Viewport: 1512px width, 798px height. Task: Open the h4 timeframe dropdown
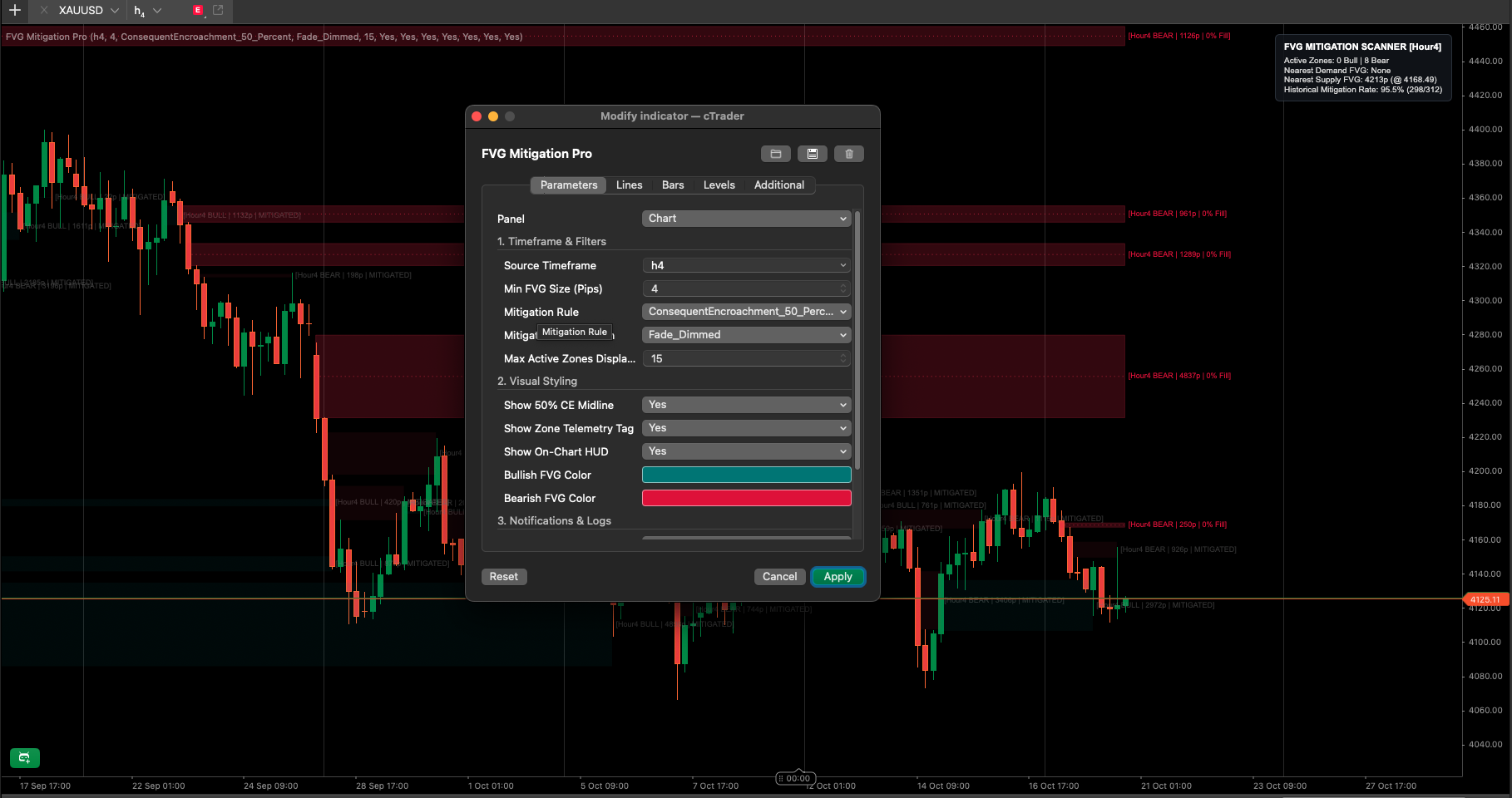[x=157, y=10]
